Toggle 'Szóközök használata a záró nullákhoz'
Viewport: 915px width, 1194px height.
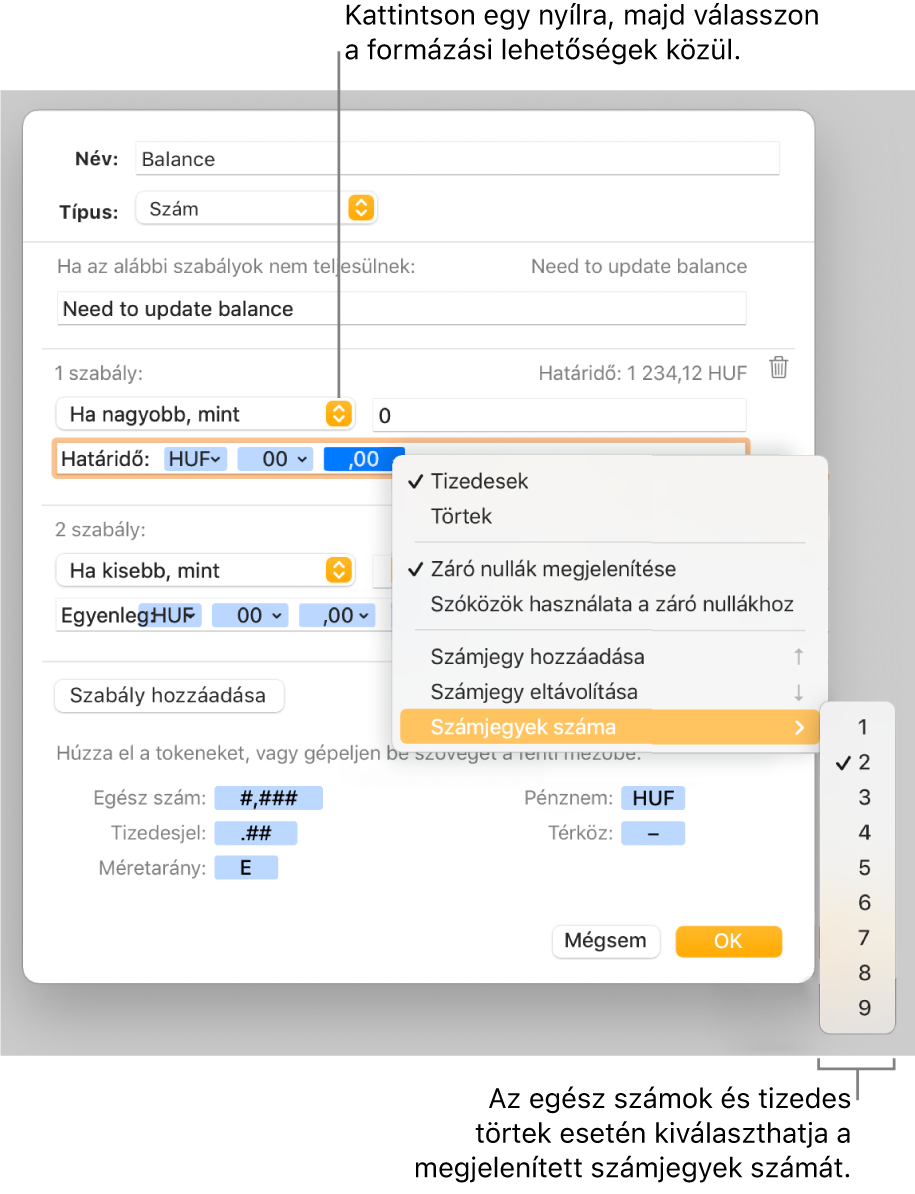point(610,604)
